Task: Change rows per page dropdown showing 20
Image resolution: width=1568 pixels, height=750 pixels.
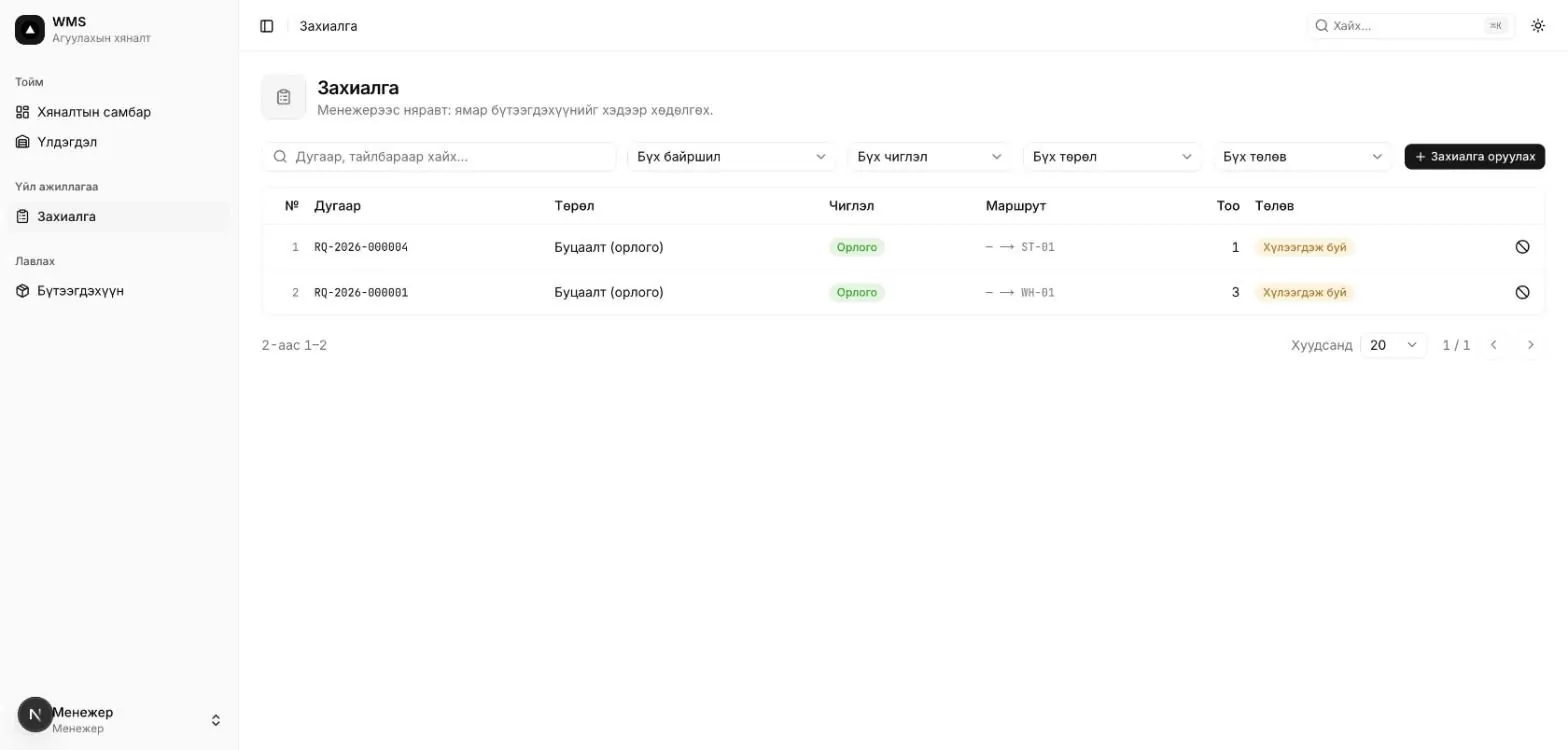Action: (1394, 345)
